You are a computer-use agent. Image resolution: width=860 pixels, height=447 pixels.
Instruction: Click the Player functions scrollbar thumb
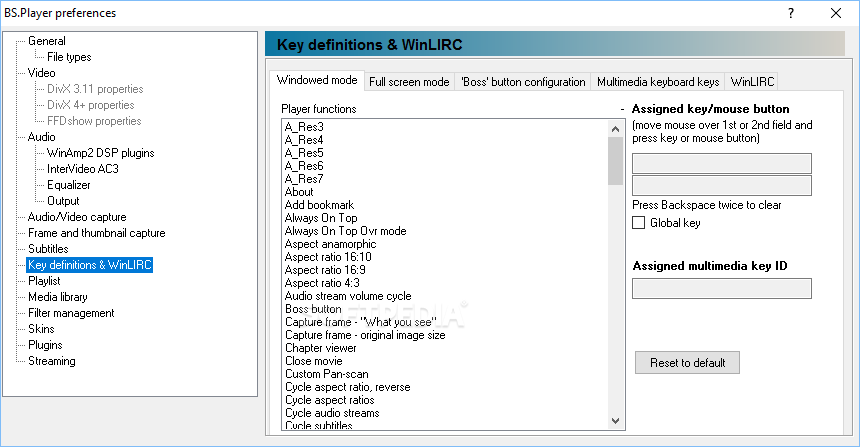615,161
